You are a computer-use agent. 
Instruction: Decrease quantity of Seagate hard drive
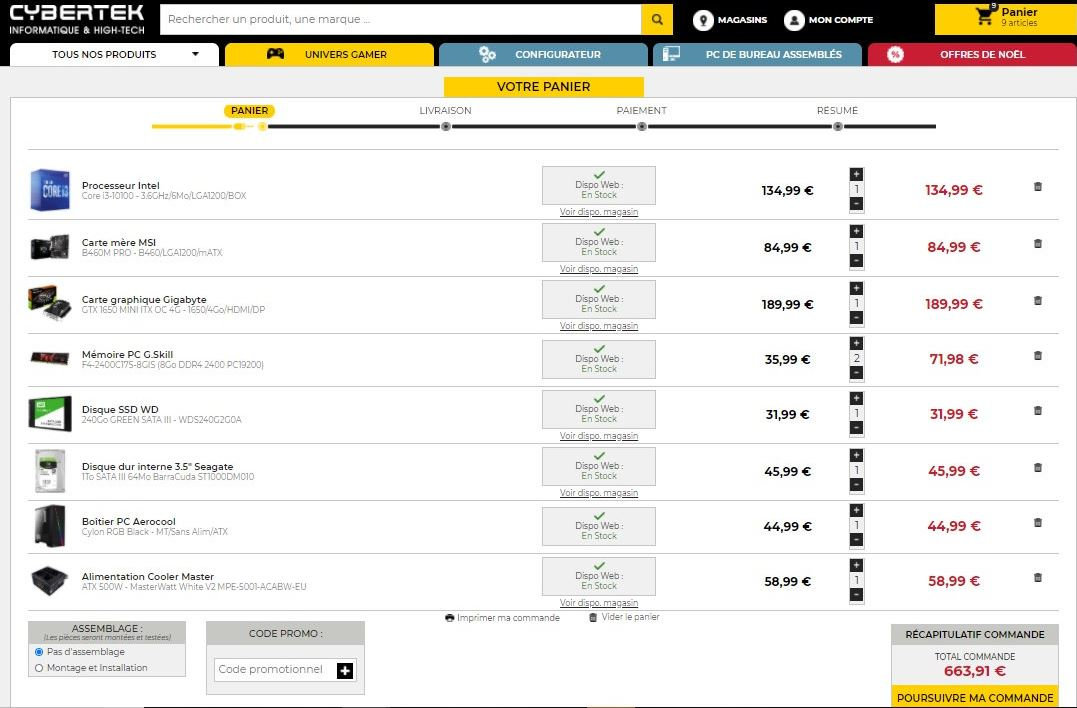coord(856,485)
